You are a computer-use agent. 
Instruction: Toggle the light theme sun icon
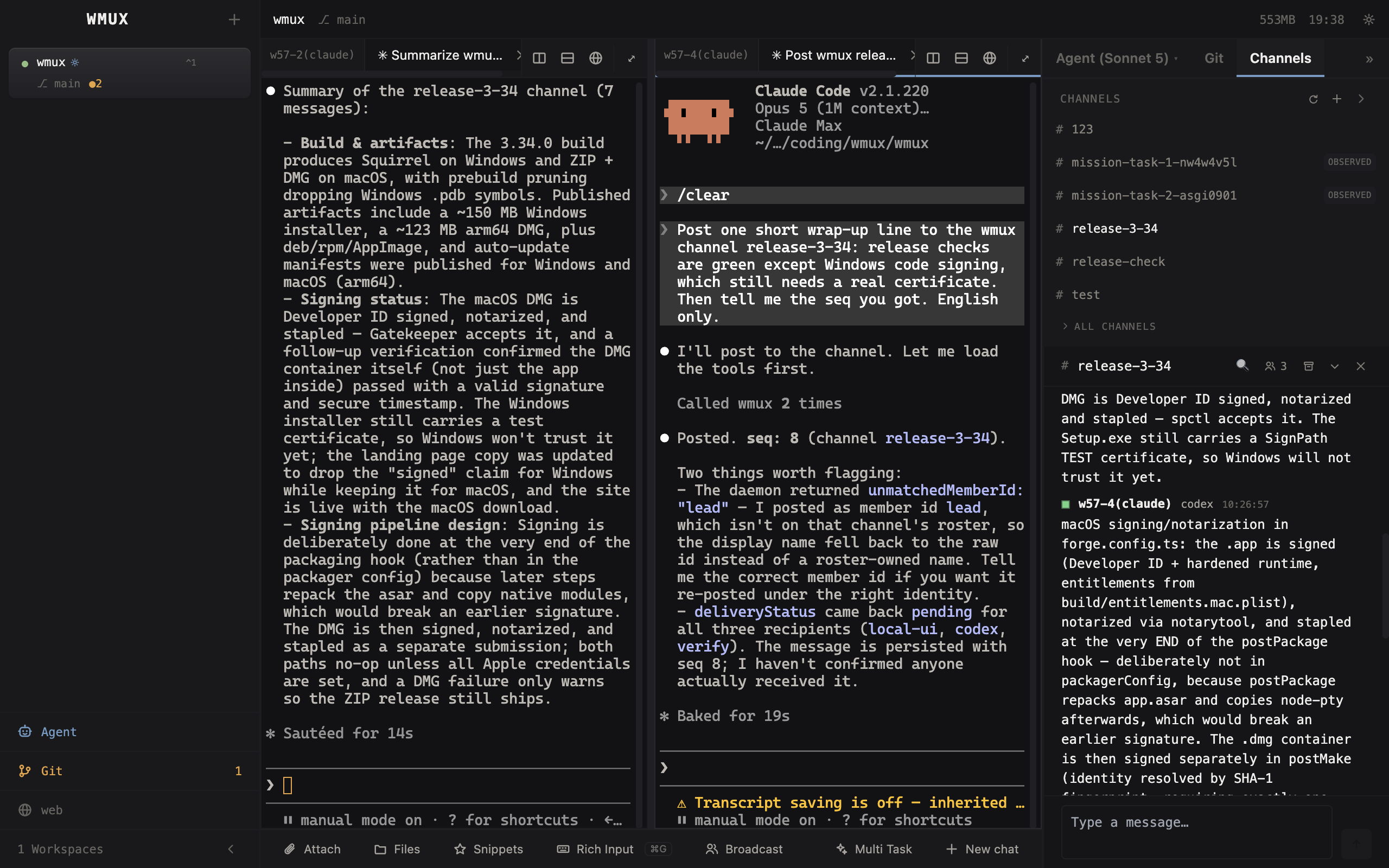pos(1368,20)
